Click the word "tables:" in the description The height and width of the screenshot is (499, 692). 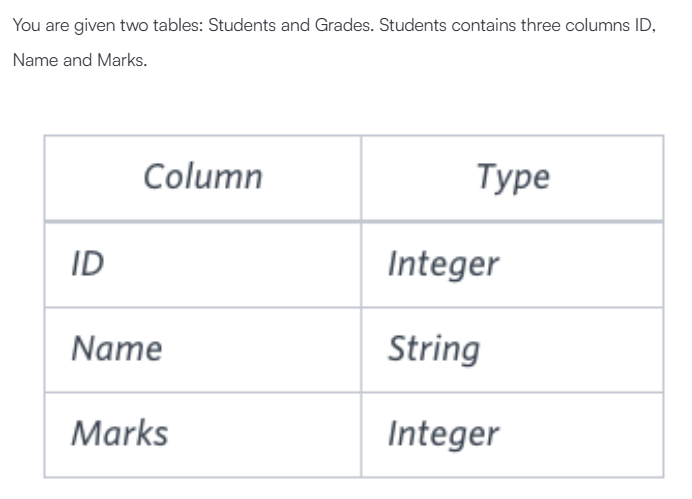[x=173, y=25]
